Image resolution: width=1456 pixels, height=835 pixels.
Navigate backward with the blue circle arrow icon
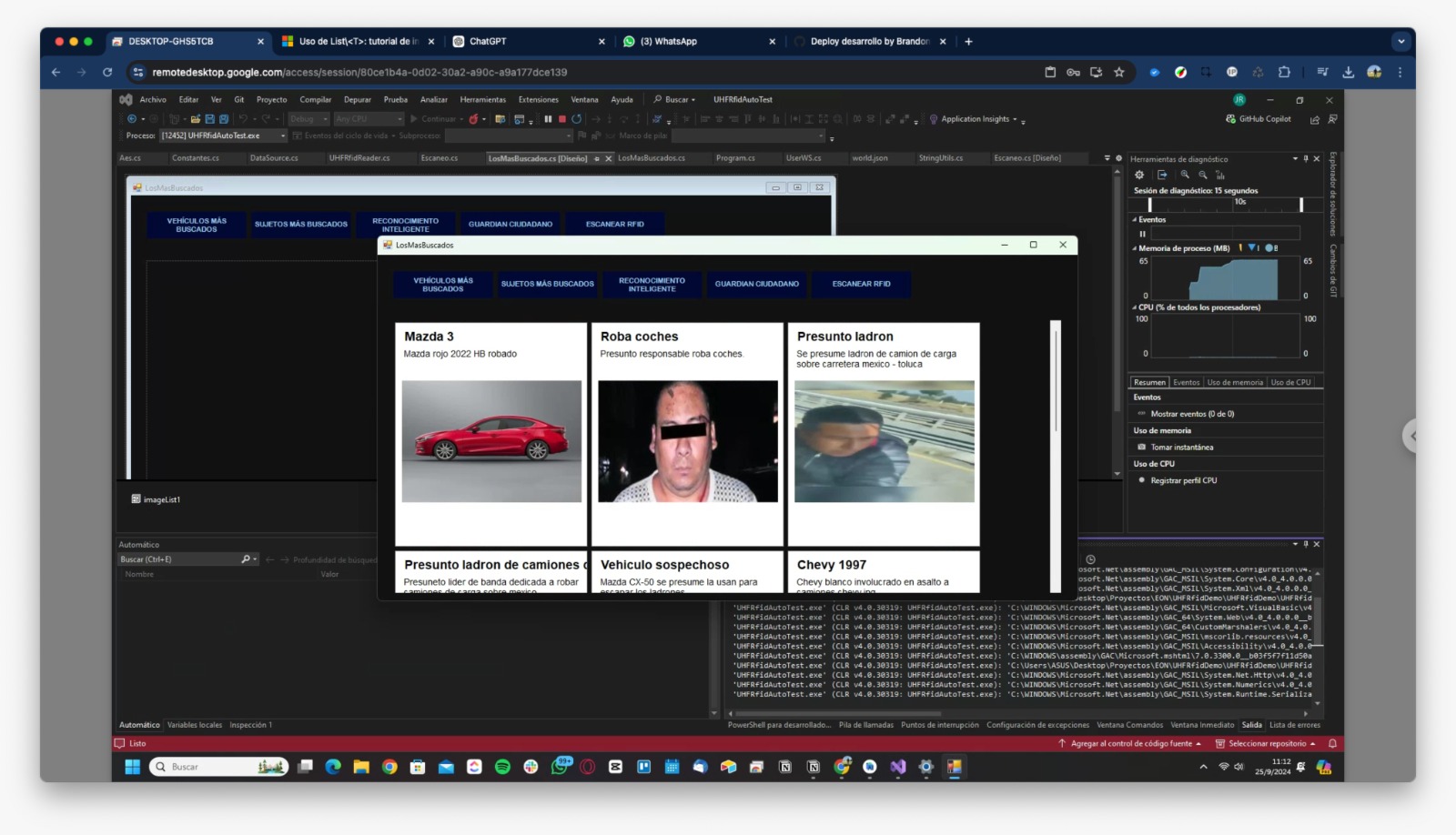(x=132, y=119)
